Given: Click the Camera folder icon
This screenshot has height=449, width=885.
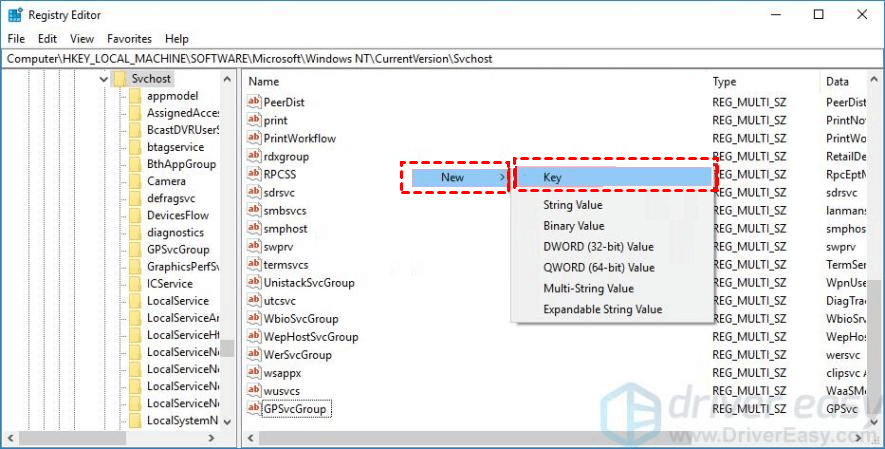Looking at the screenshot, I should coord(135,181).
